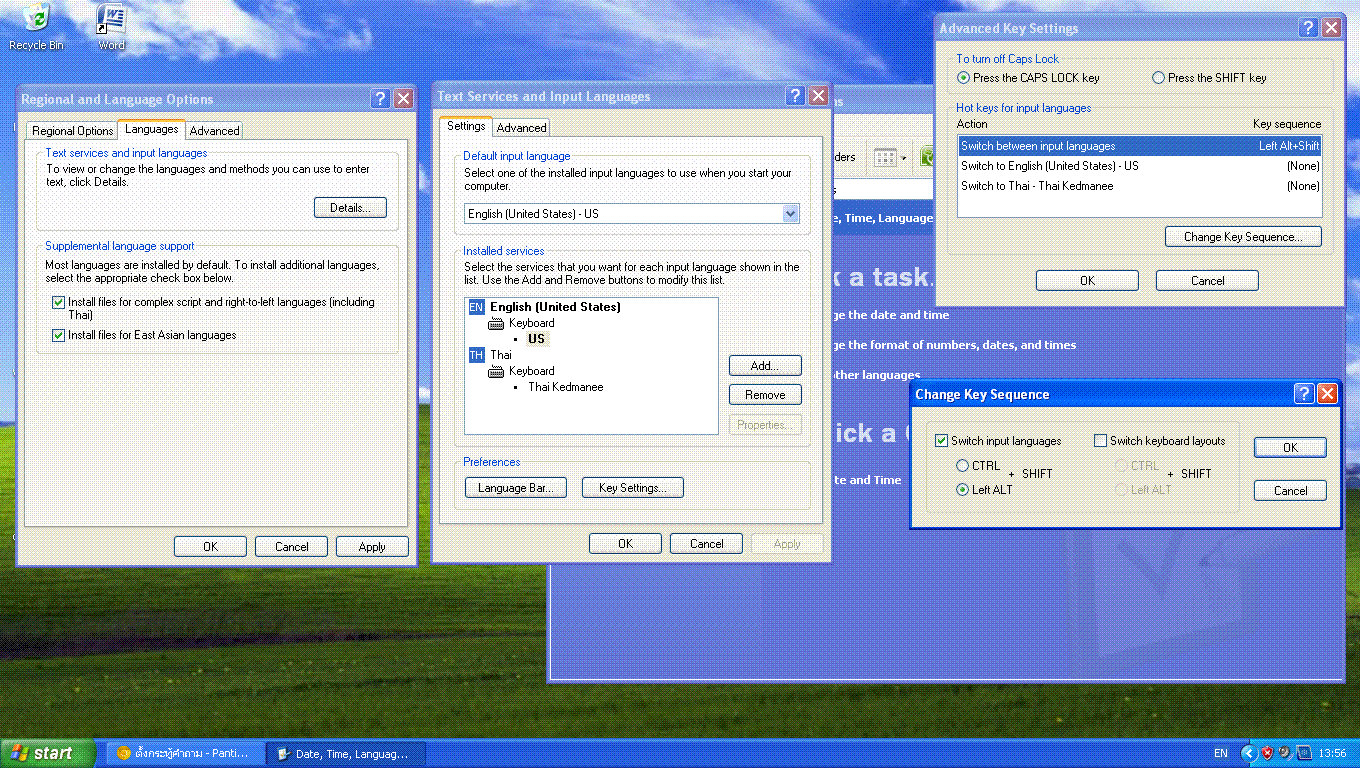Viewport: 1360px width, 768px height.
Task: Click help button in Advanced Key Settings
Action: pyautogui.click(x=1308, y=28)
